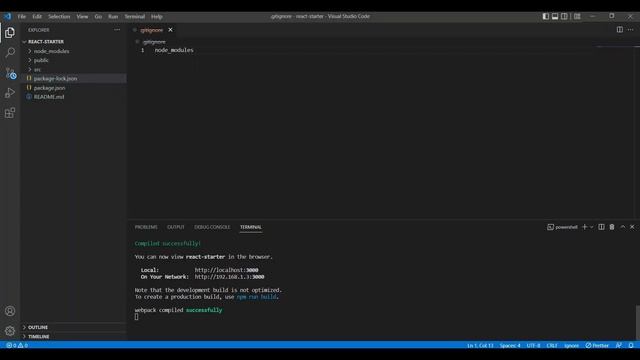Select the TERMINAL panel tab
The image size is (640, 360).
click(x=251, y=227)
